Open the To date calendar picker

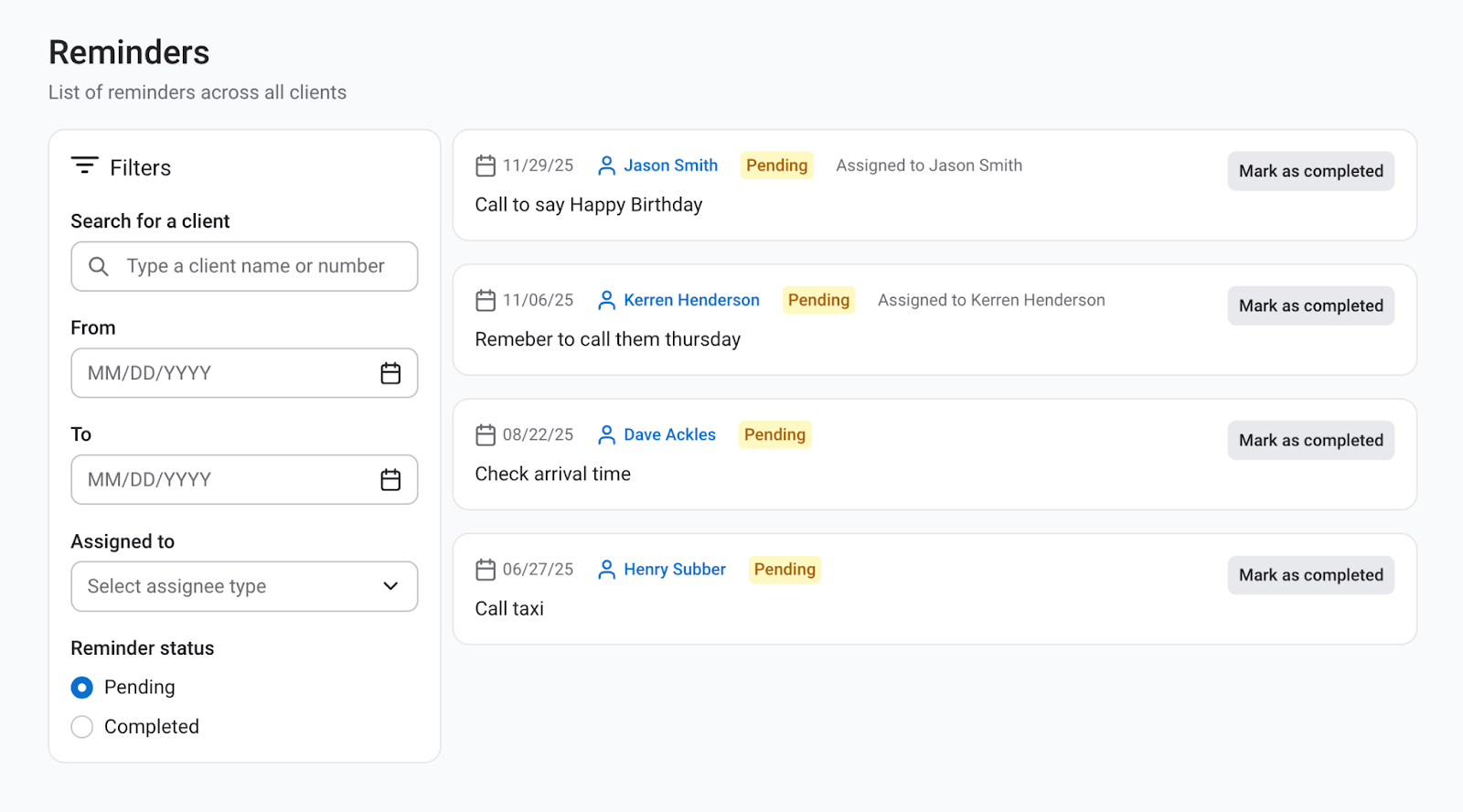coord(390,480)
